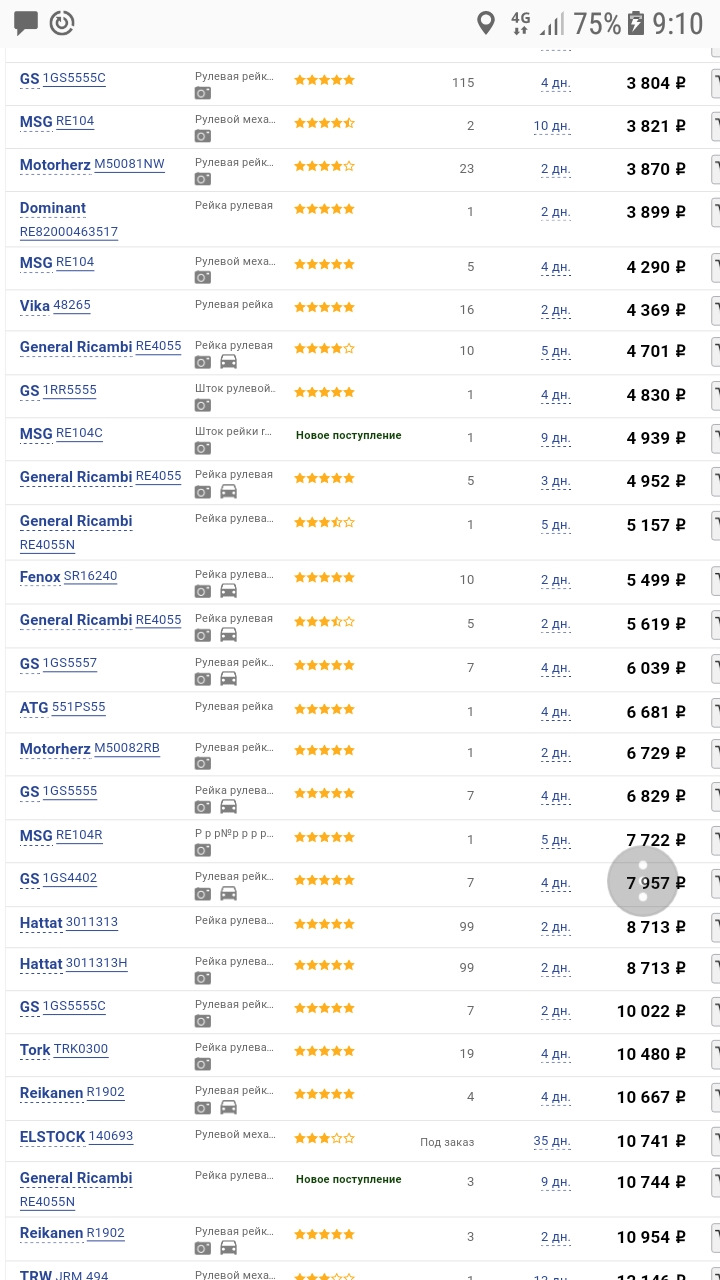
Task: Open photo icon for MSG RE104 at 3 821 ₽
Action: [x=202, y=136]
